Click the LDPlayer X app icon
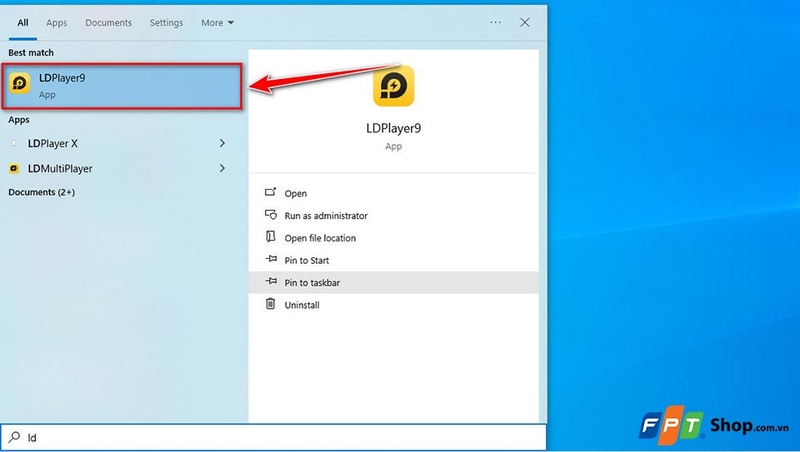Screen dimensions: 800x452 [x=14, y=143]
